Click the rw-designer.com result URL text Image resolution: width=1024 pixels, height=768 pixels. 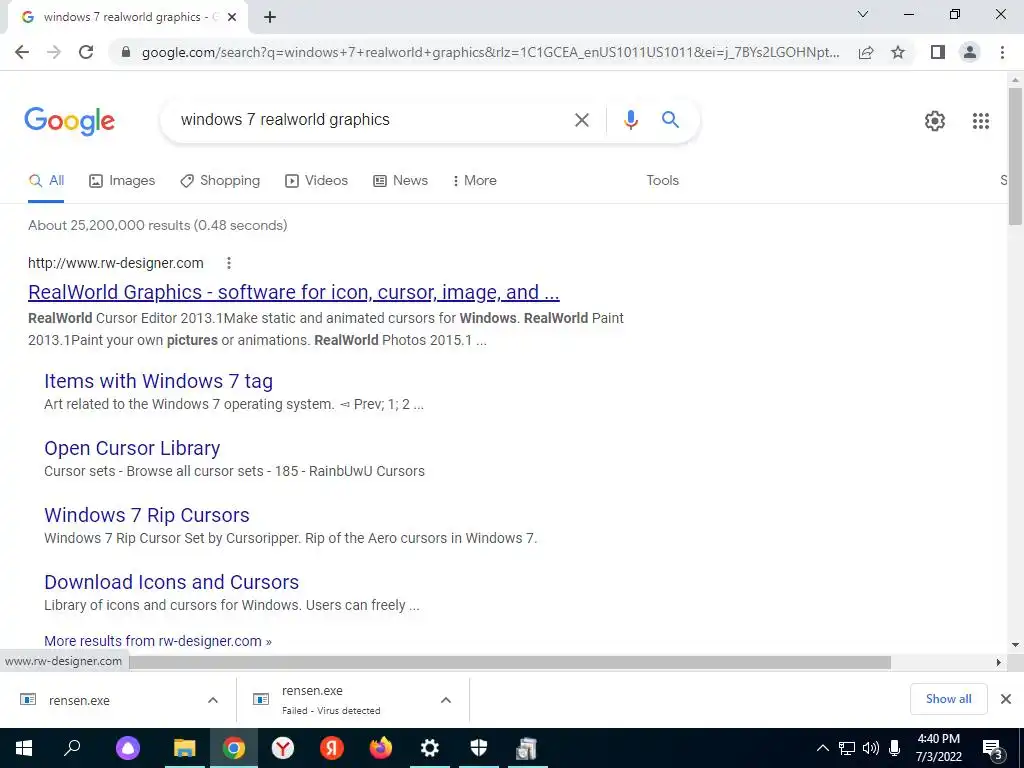[116, 263]
